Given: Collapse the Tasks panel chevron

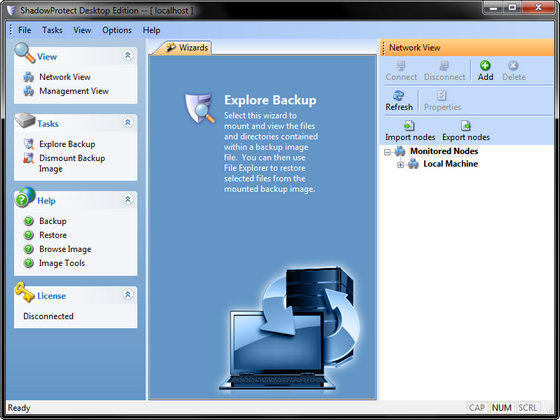Looking at the screenshot, I should [x=128, y=122].
